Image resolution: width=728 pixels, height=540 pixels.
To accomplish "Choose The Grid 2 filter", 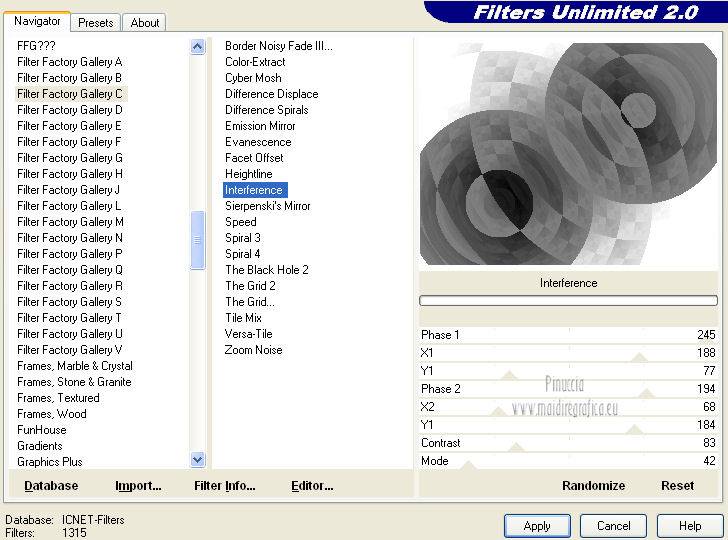I will tap(250, 286).
